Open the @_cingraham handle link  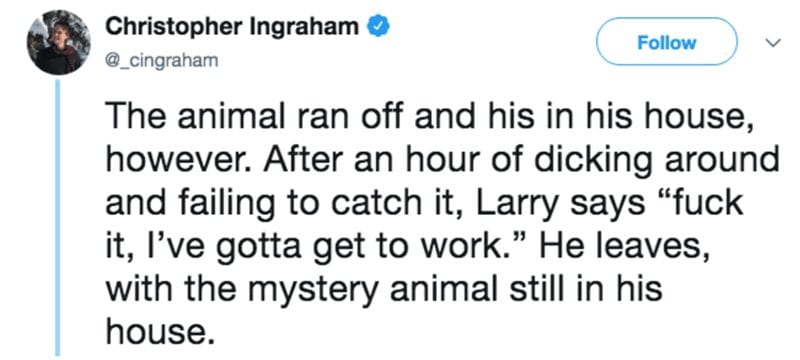coord(161,61)
